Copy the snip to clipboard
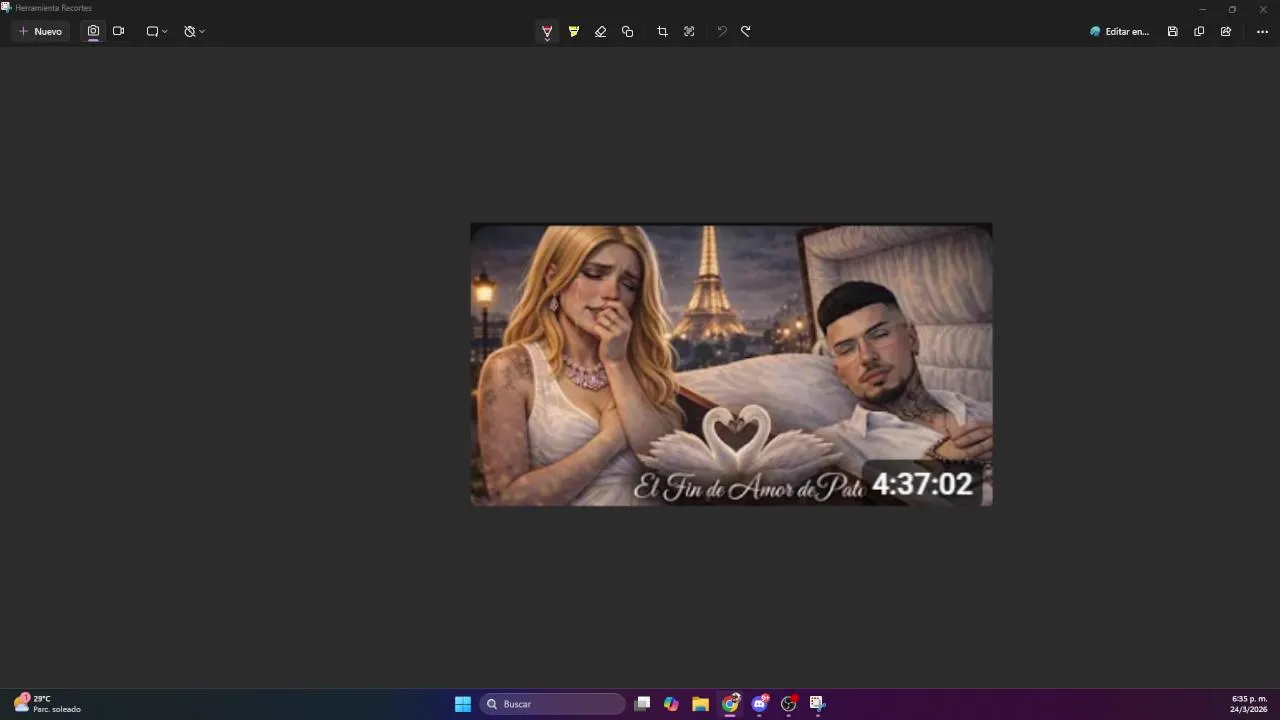 point(1199,31)
